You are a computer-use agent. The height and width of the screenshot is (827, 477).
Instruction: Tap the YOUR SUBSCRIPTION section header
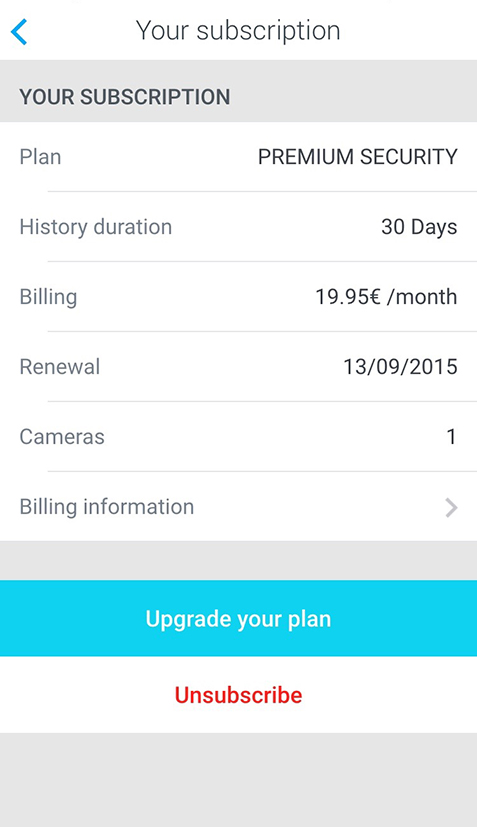tap(125, 97)
